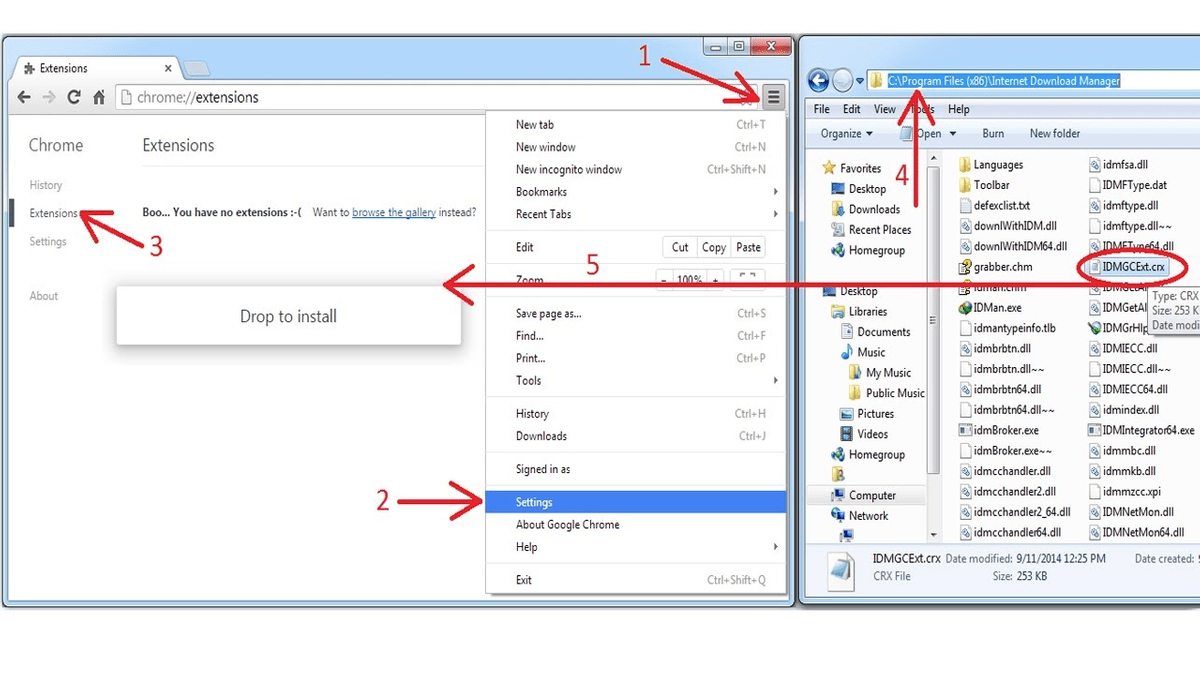Select the IDMGCExt.crx file
The width and height of the screenshot is (1200, 675).
point(1133,267)
